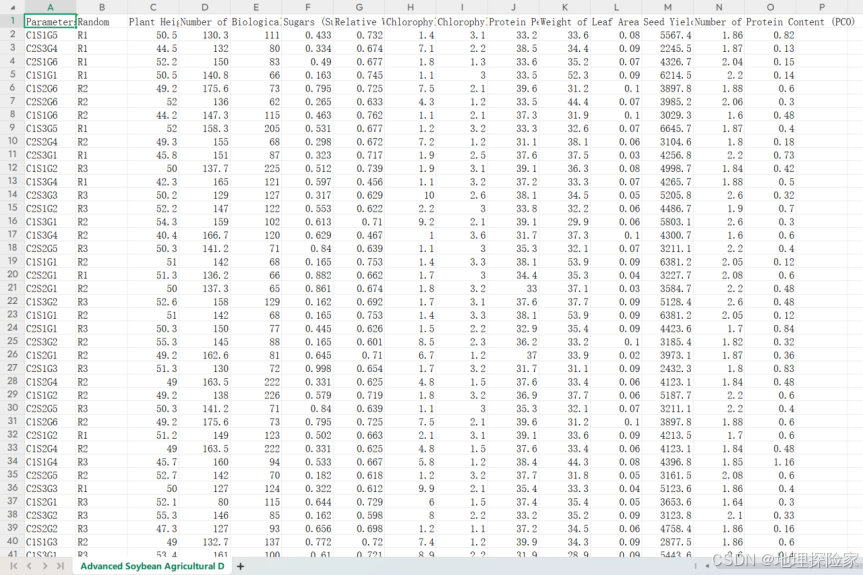The width and height of the screenshot is (863, 575).
Task: Select column M header
Action: click(x=668, y=7)
